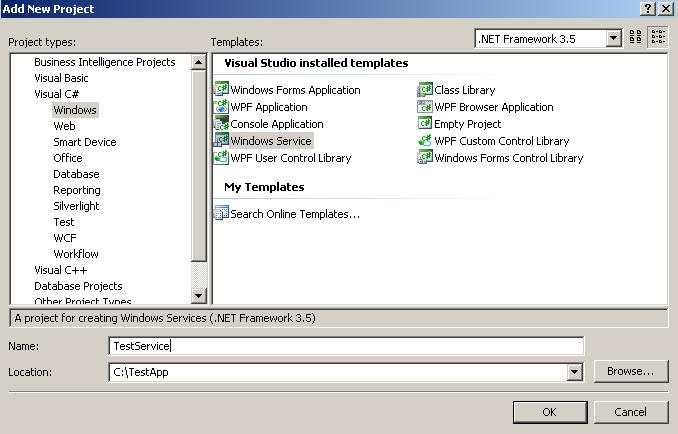Select the Windows Forms Application template icon
The height and width of the screenshot is (434, 678).
pyautogui.click(x=221, y=89)
